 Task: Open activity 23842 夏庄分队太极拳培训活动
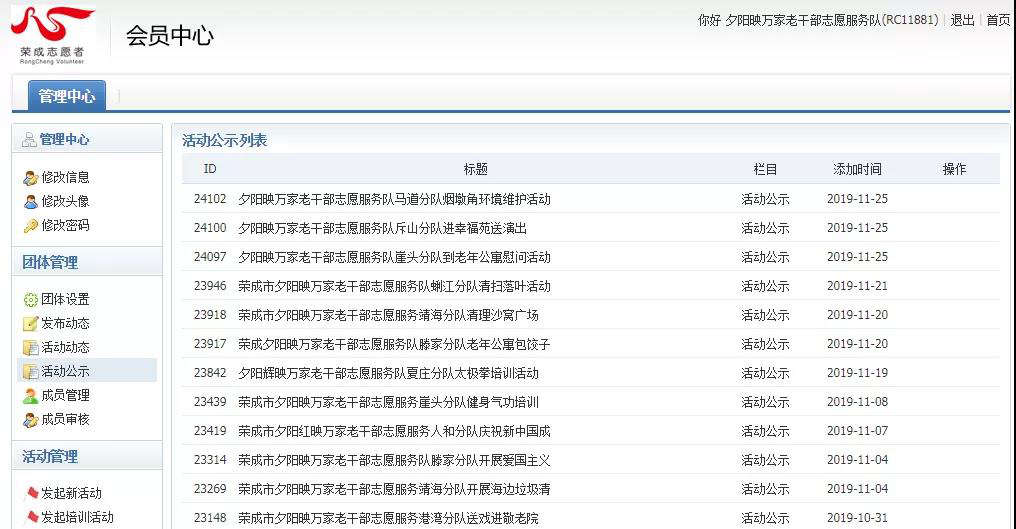click(388, 373)
